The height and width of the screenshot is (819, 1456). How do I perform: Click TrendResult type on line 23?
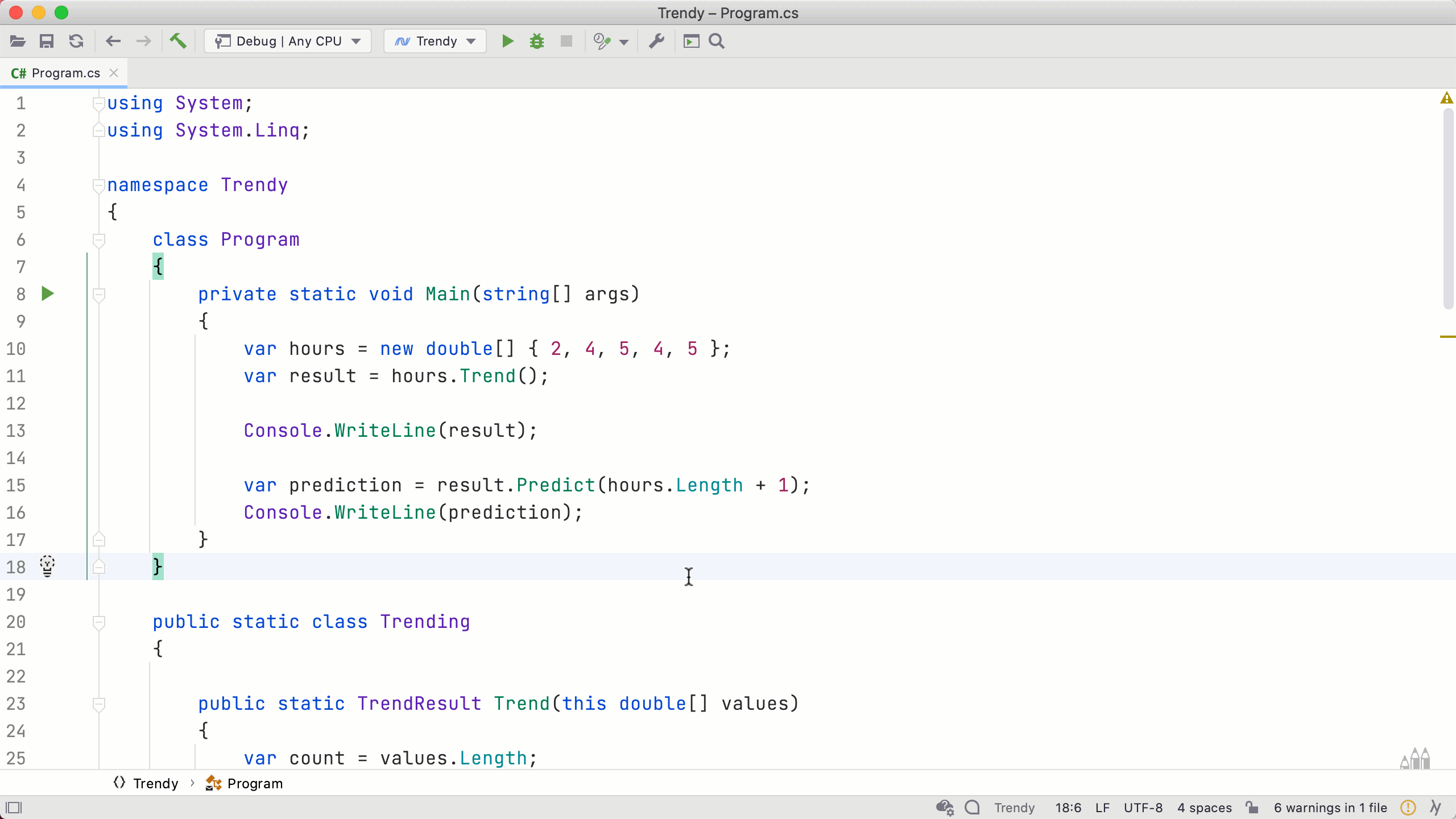point(419,704)
